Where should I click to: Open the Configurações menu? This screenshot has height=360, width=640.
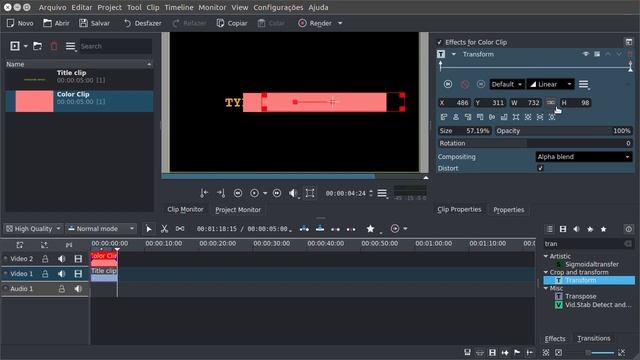click(x=278, y=7)
